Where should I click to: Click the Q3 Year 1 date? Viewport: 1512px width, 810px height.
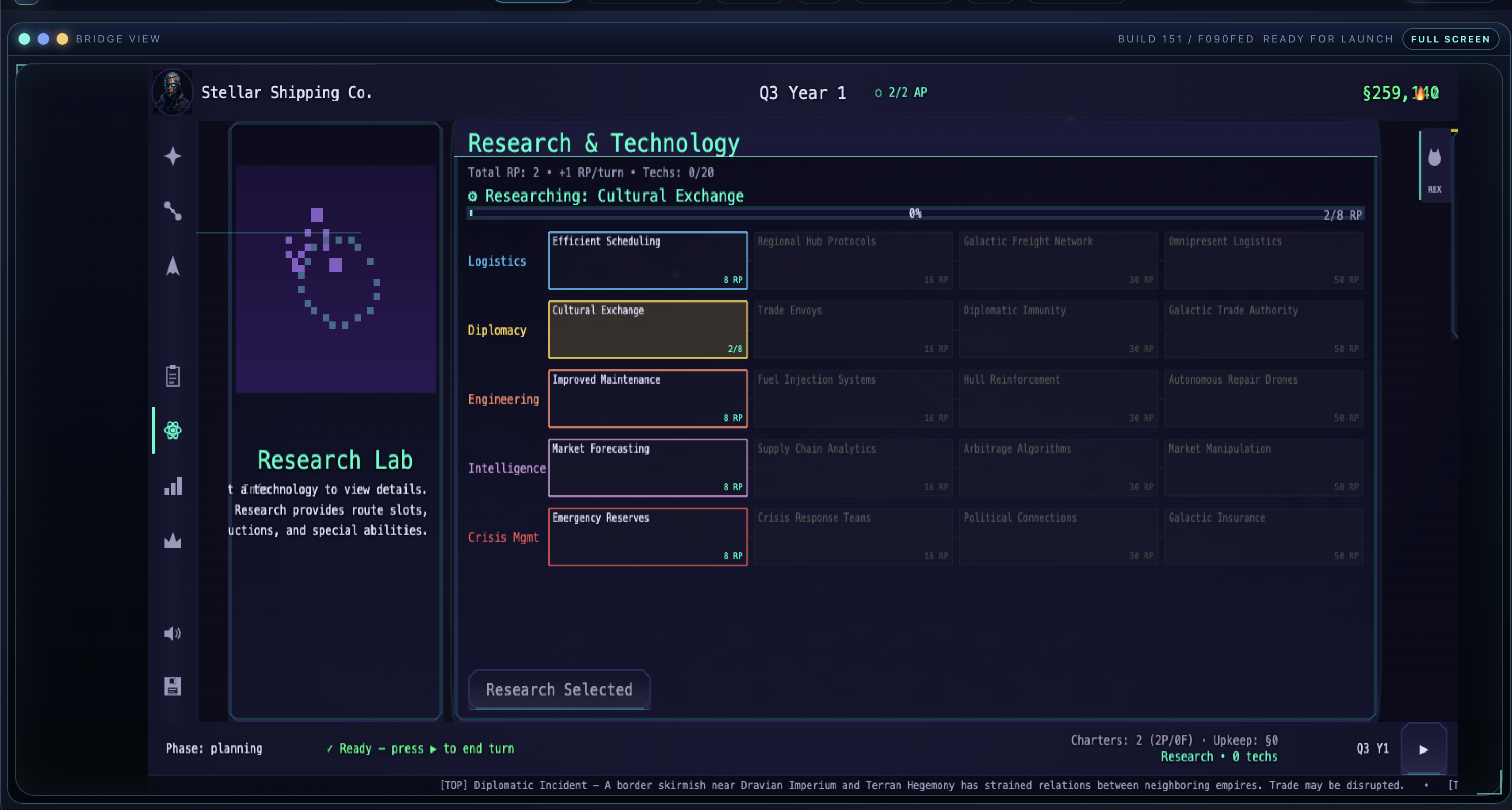pos(802,93)
